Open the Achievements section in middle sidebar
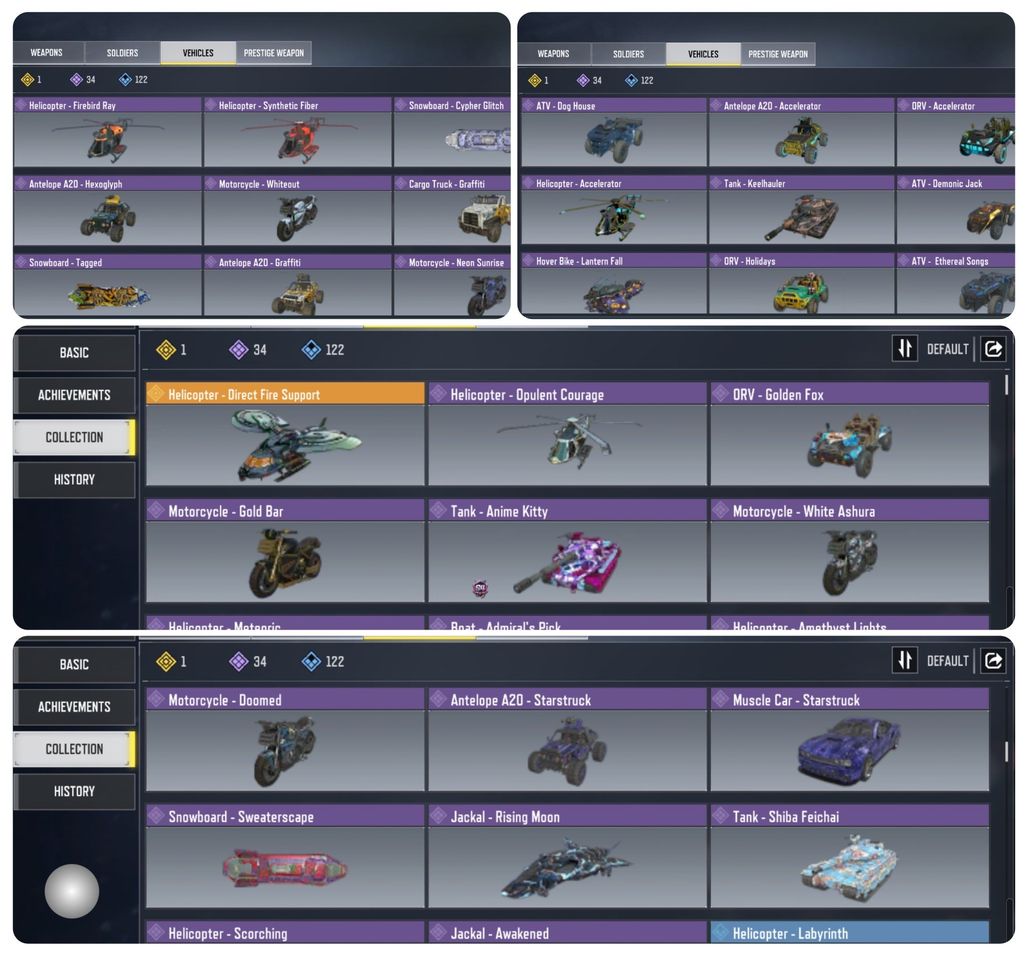The image size is (1028, 956). click(x=74, y=395)
